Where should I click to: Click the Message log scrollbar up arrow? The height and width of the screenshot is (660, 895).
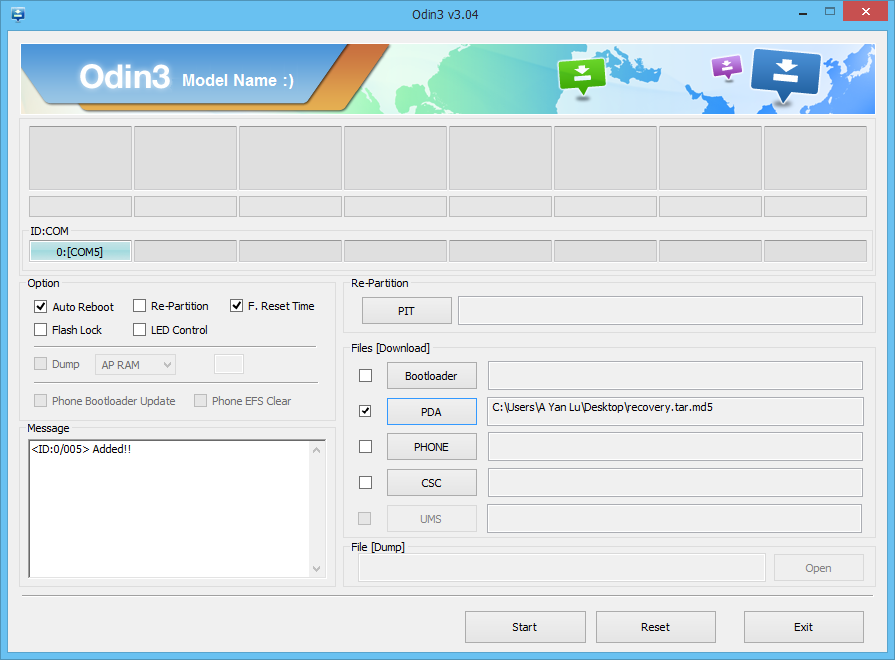click(x=317, y=450)
